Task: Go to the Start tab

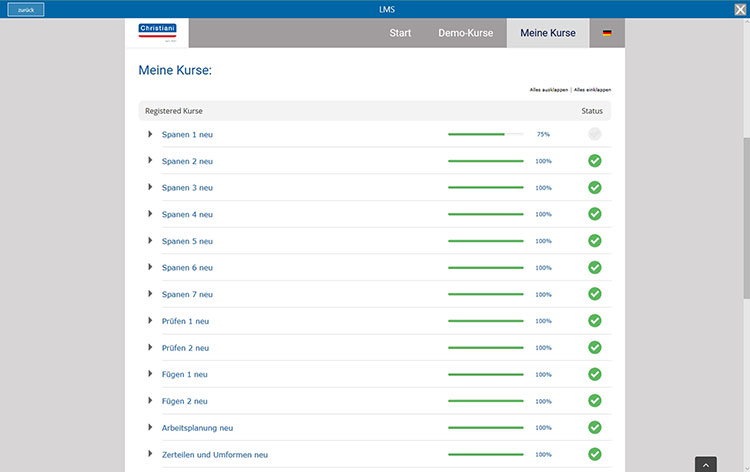Action: point(400,33)
